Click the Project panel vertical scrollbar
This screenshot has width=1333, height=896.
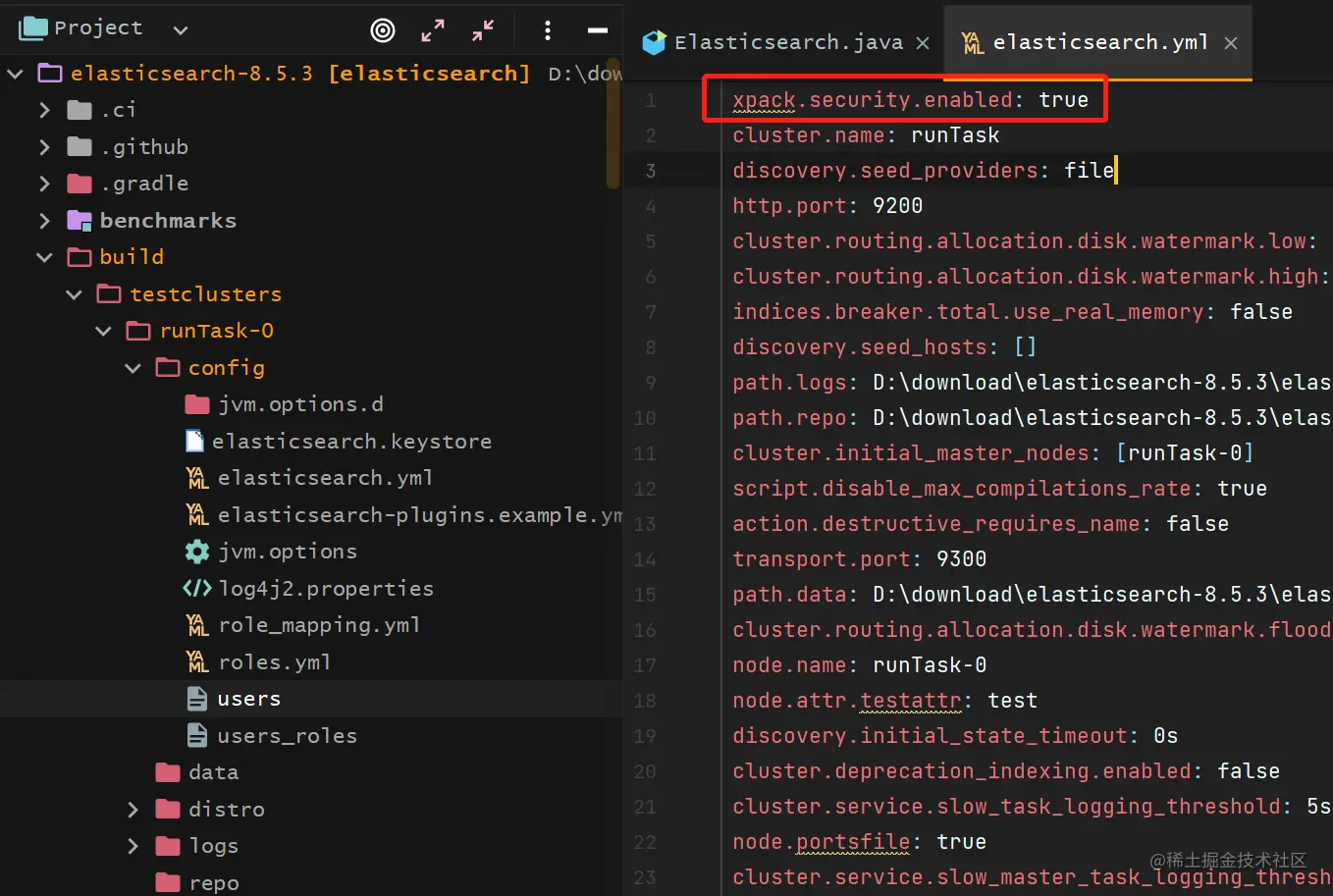614,123
